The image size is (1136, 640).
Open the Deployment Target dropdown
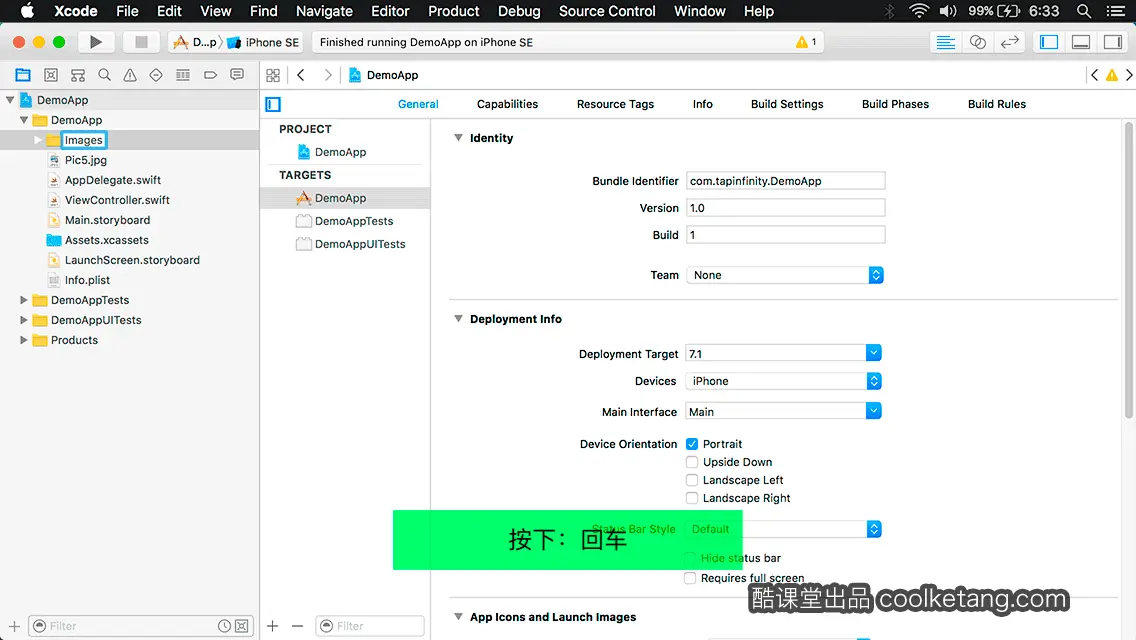873,353
